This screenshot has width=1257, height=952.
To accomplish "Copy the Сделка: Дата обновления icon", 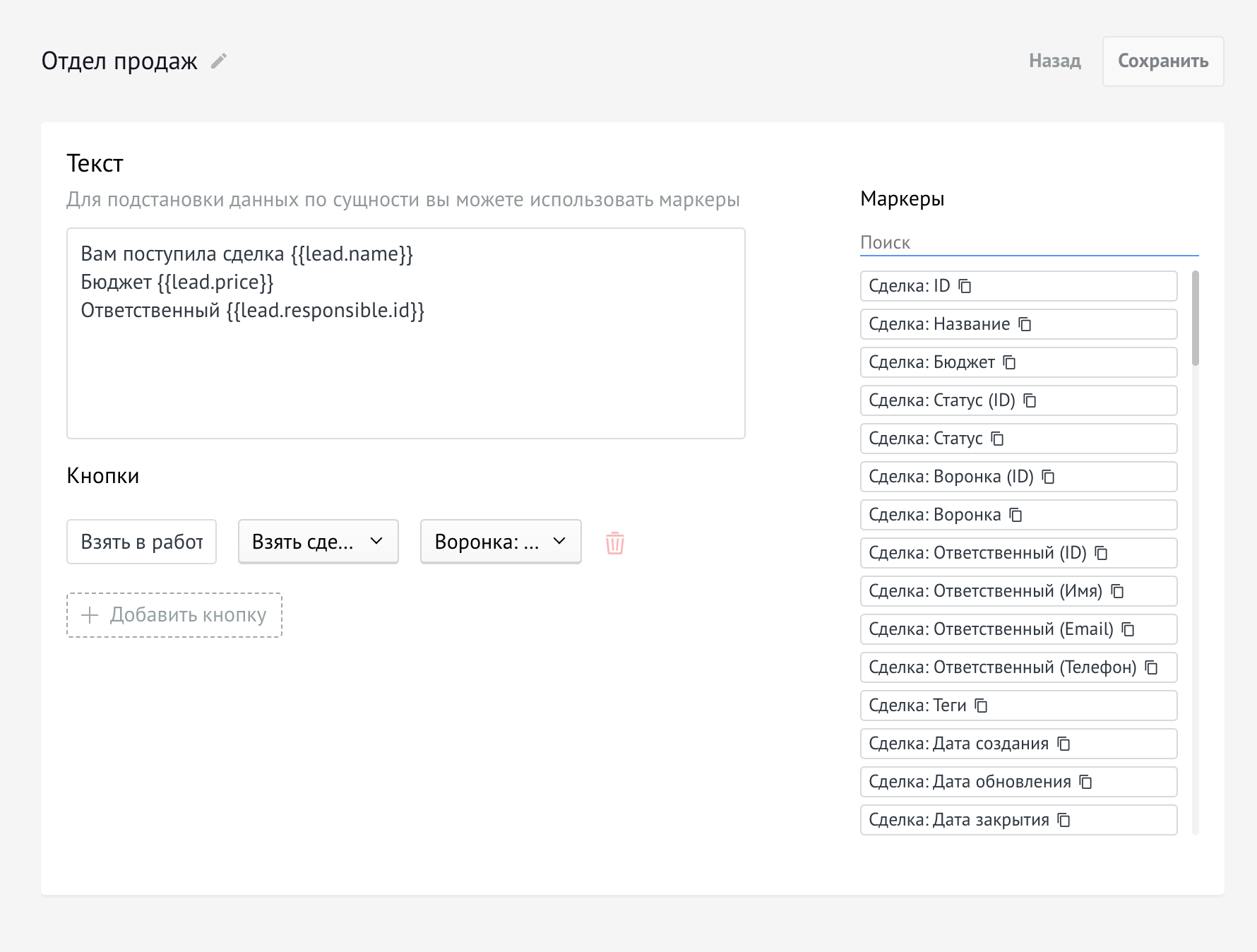I will point(1085,782).
